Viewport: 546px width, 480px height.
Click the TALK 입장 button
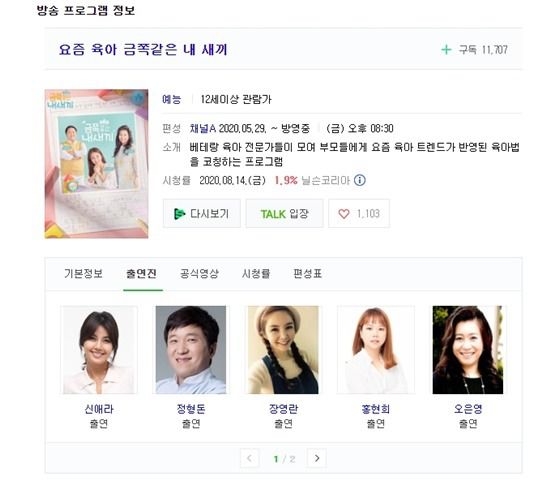[284, 214]
